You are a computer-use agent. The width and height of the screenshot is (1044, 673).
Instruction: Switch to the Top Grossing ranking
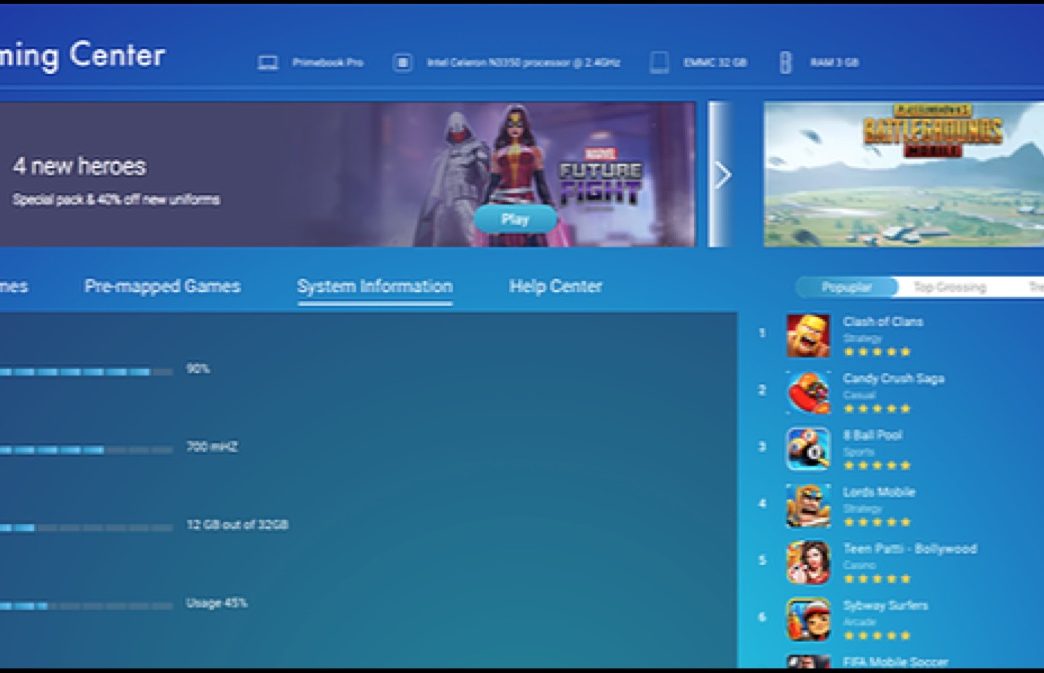[949, 287]
